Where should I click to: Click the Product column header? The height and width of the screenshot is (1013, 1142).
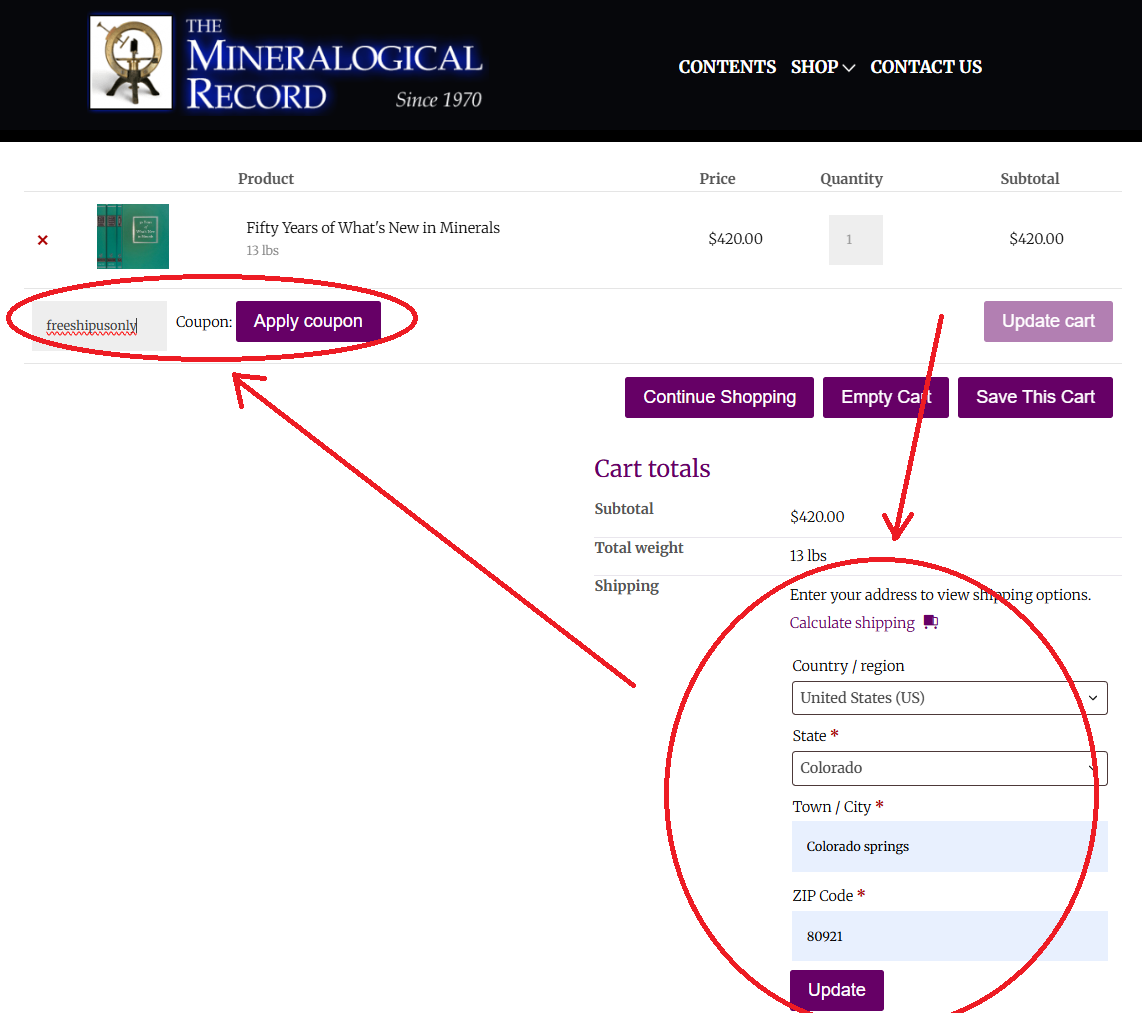pos(266,178)
